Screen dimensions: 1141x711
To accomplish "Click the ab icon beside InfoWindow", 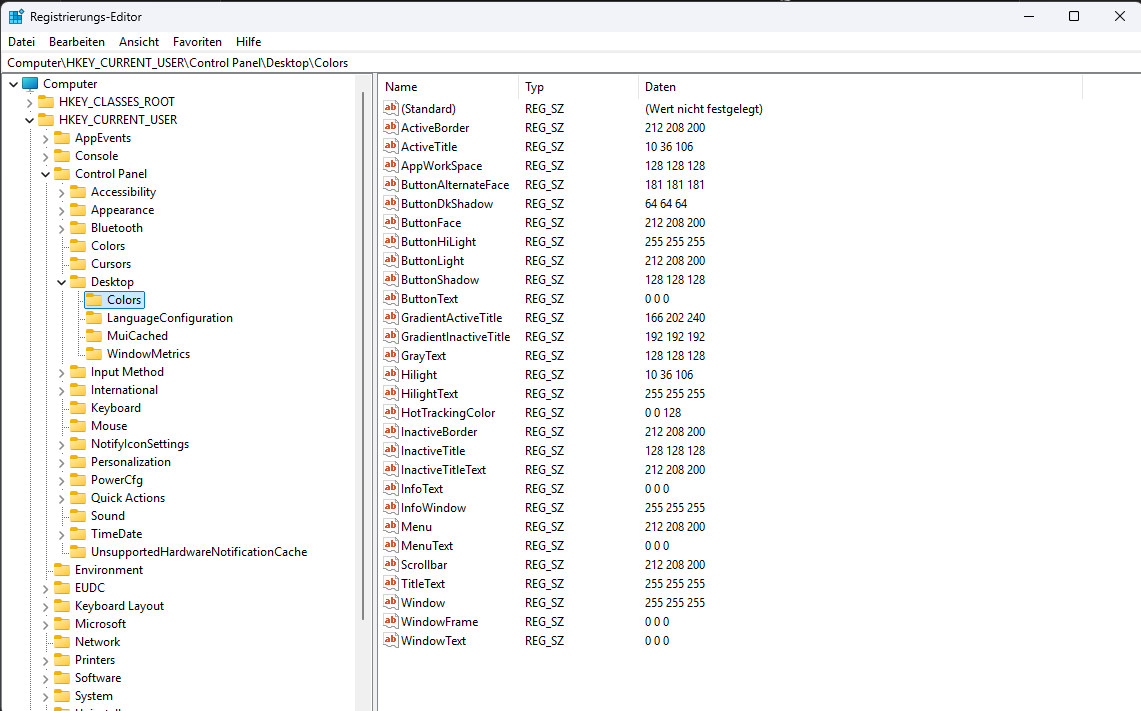I will [x=391, y=507].
